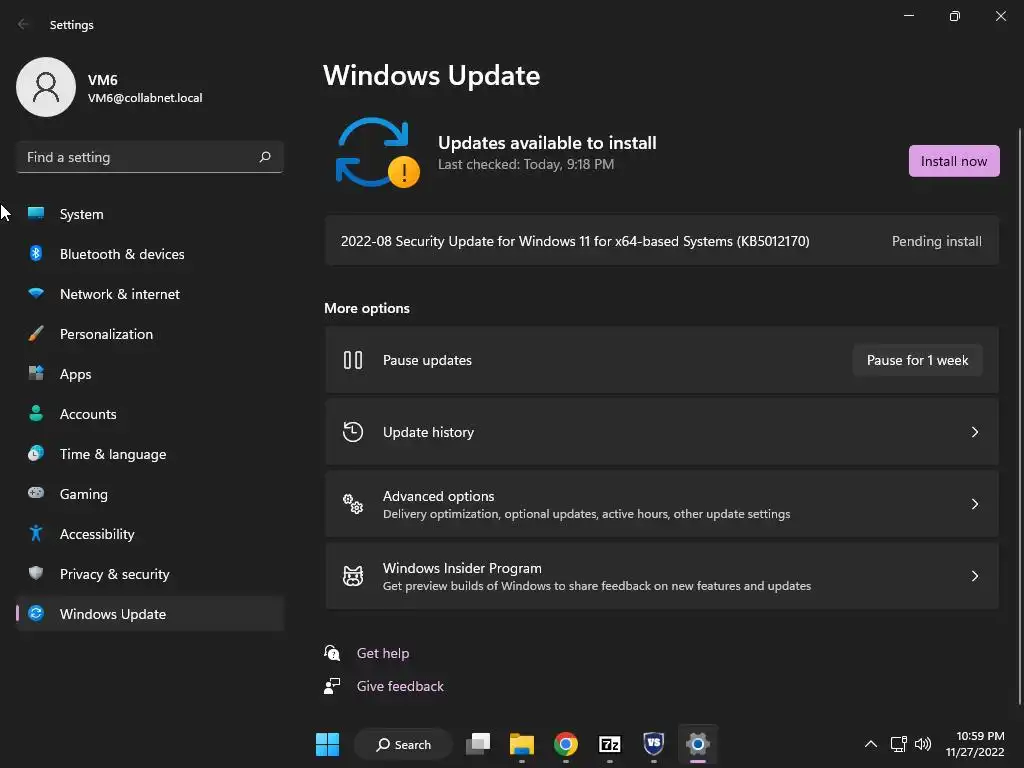Screen dimensions: 1024x768
Task: Expand Windows Insider Program with its chevron
Action: coord(974,575)
